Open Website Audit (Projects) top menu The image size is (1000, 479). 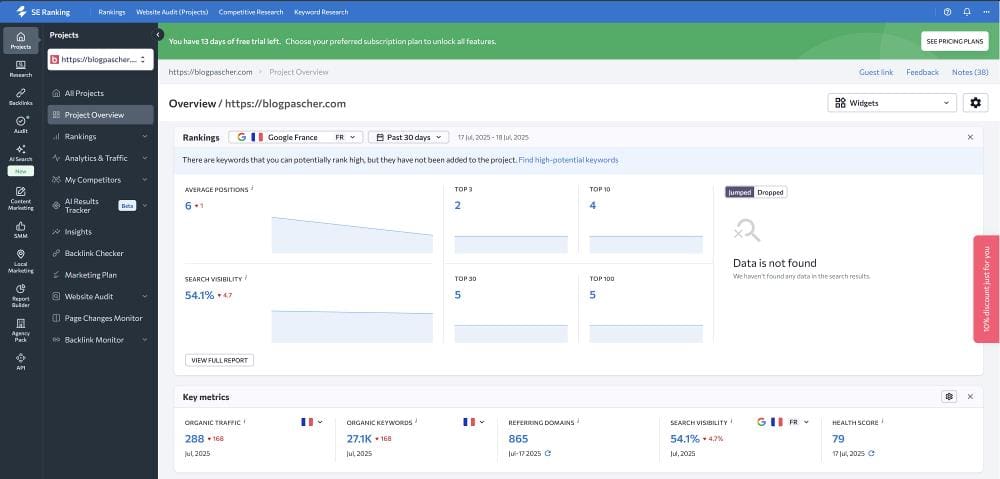point(172,12)
